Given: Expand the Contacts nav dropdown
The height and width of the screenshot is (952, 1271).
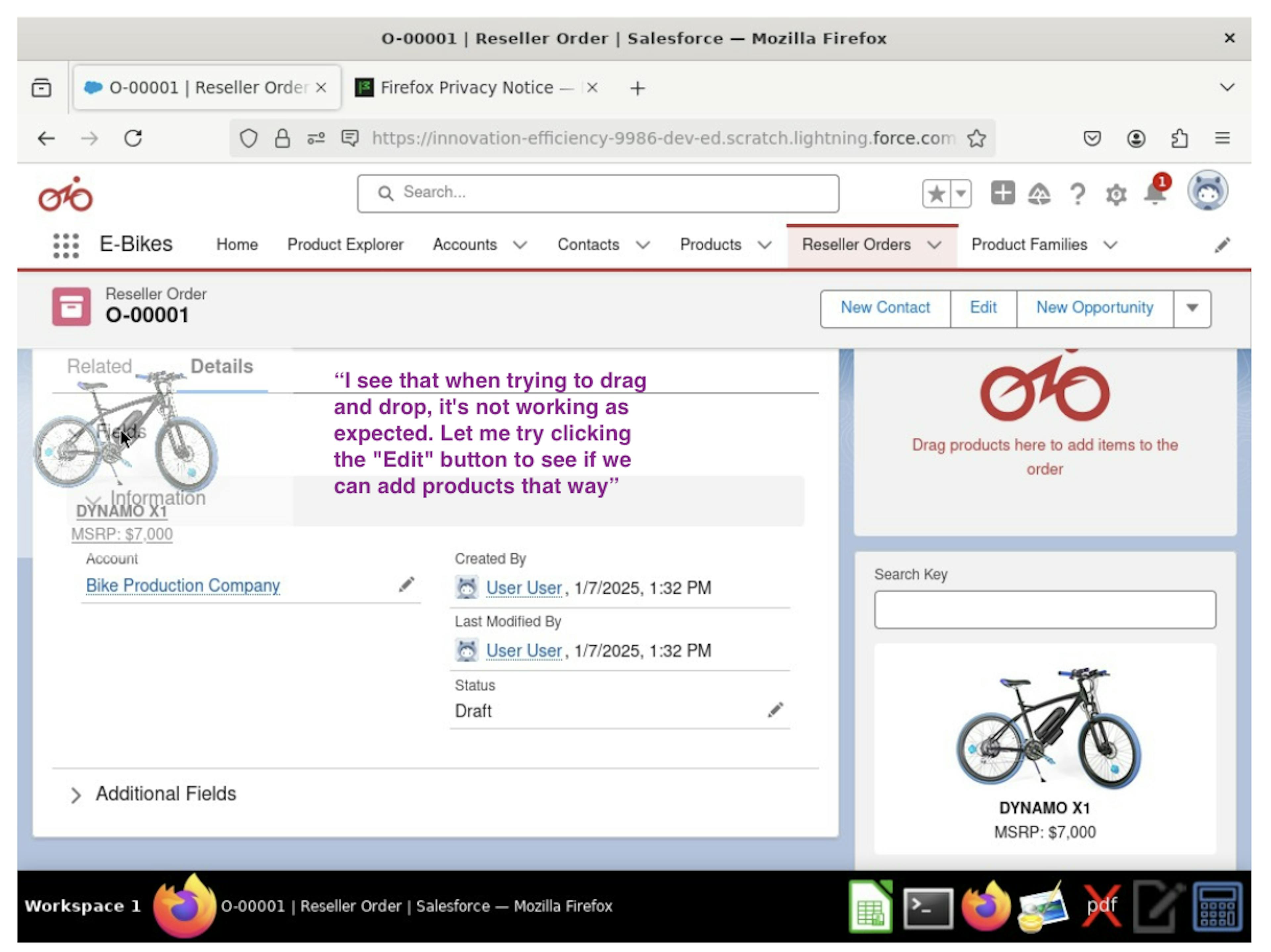Looking at the screenshot, I should pyautogui.click(x=643, y=245).
